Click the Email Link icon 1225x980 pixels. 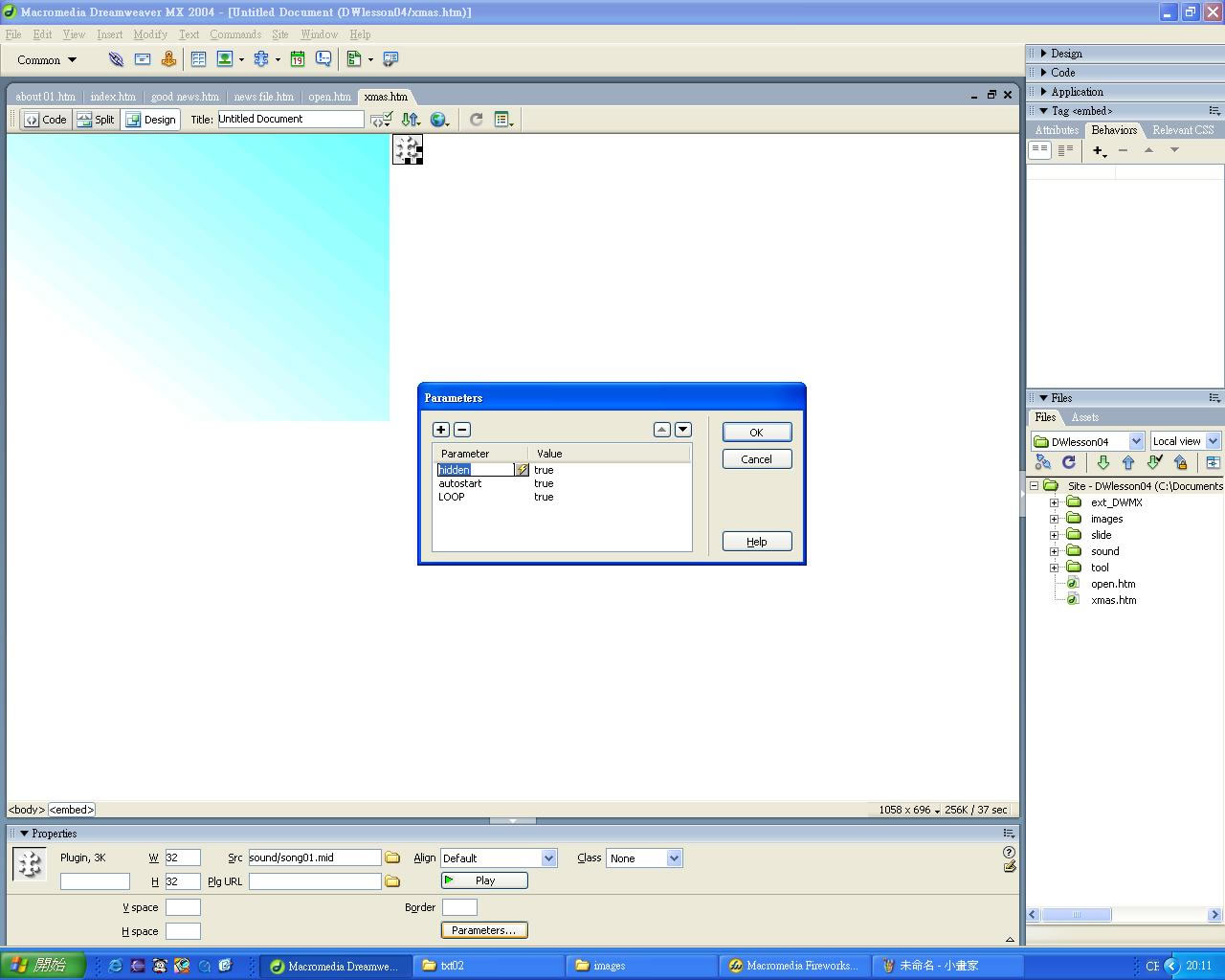click(143, 59)
